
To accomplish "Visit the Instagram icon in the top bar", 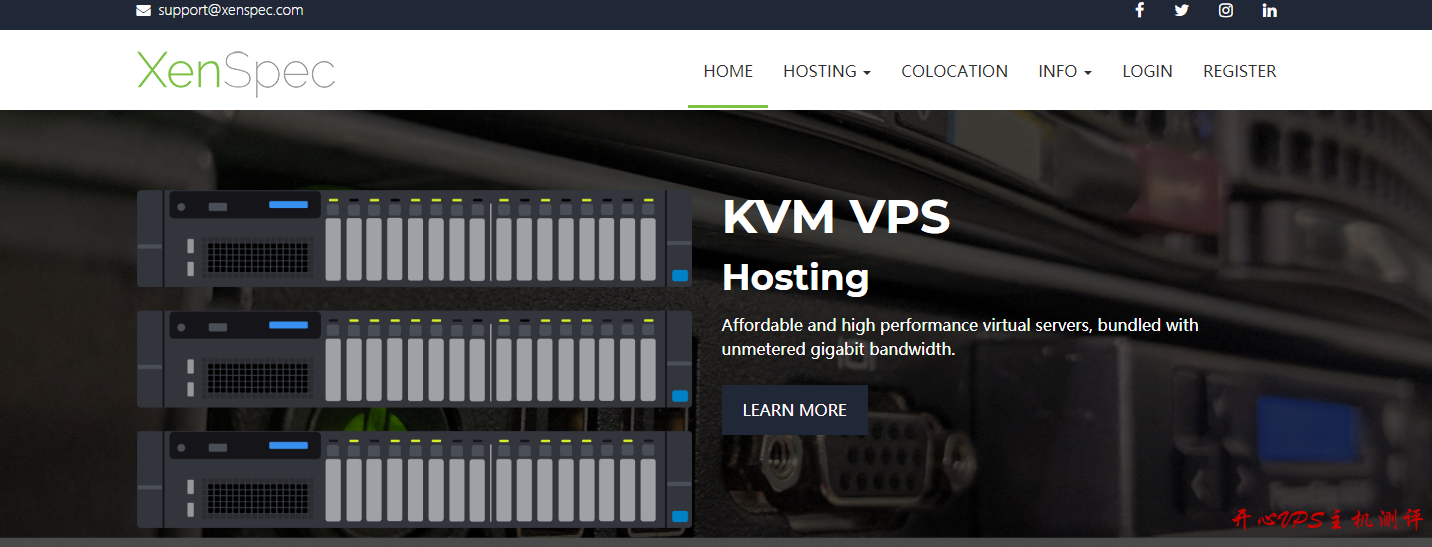I will pyautogui.click(x=1226, y=11).
